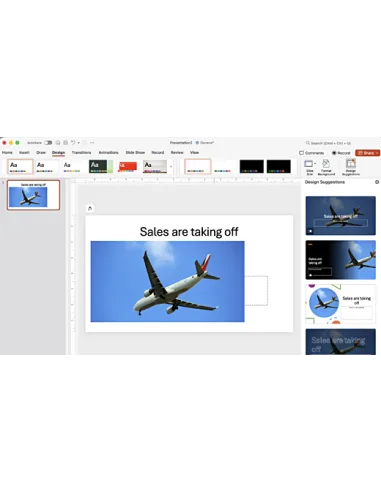Screen dimensions: 381x492
Task: Select the second black color variant
Action: 279,166
